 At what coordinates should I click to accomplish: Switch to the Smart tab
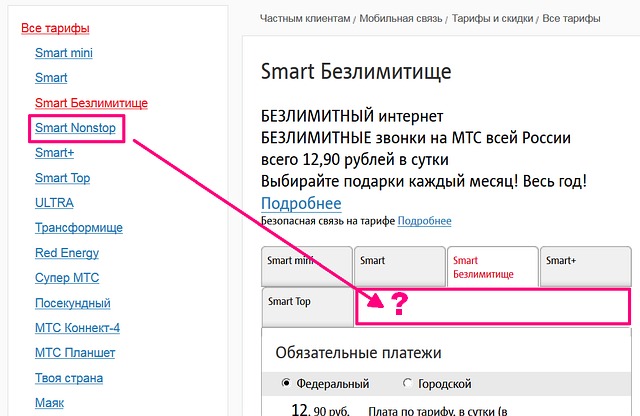coord(400,266)
